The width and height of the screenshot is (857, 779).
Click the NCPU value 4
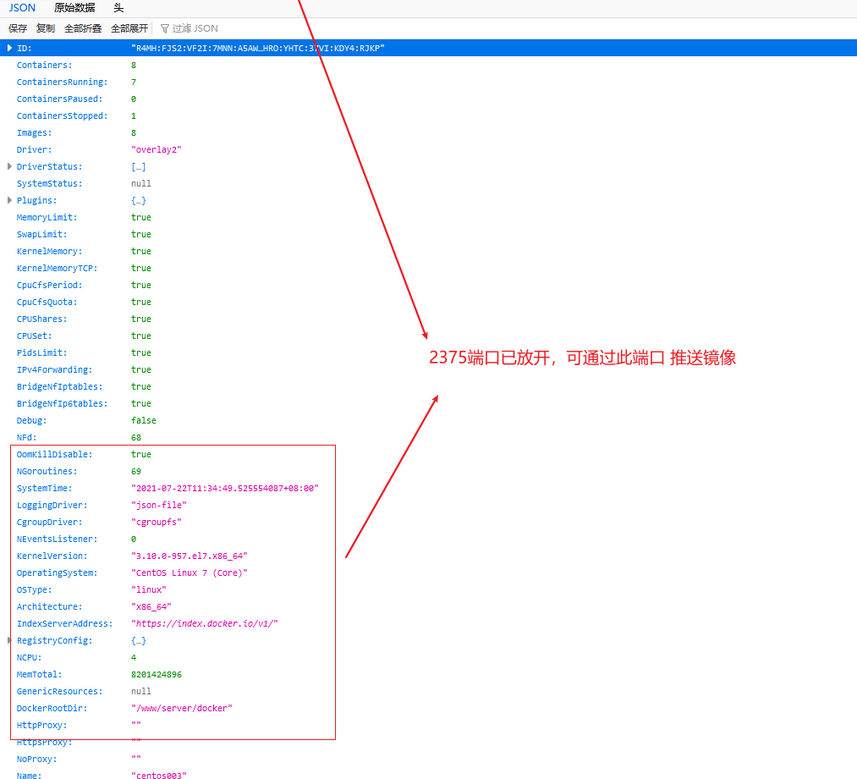click(x=133, y=658)
